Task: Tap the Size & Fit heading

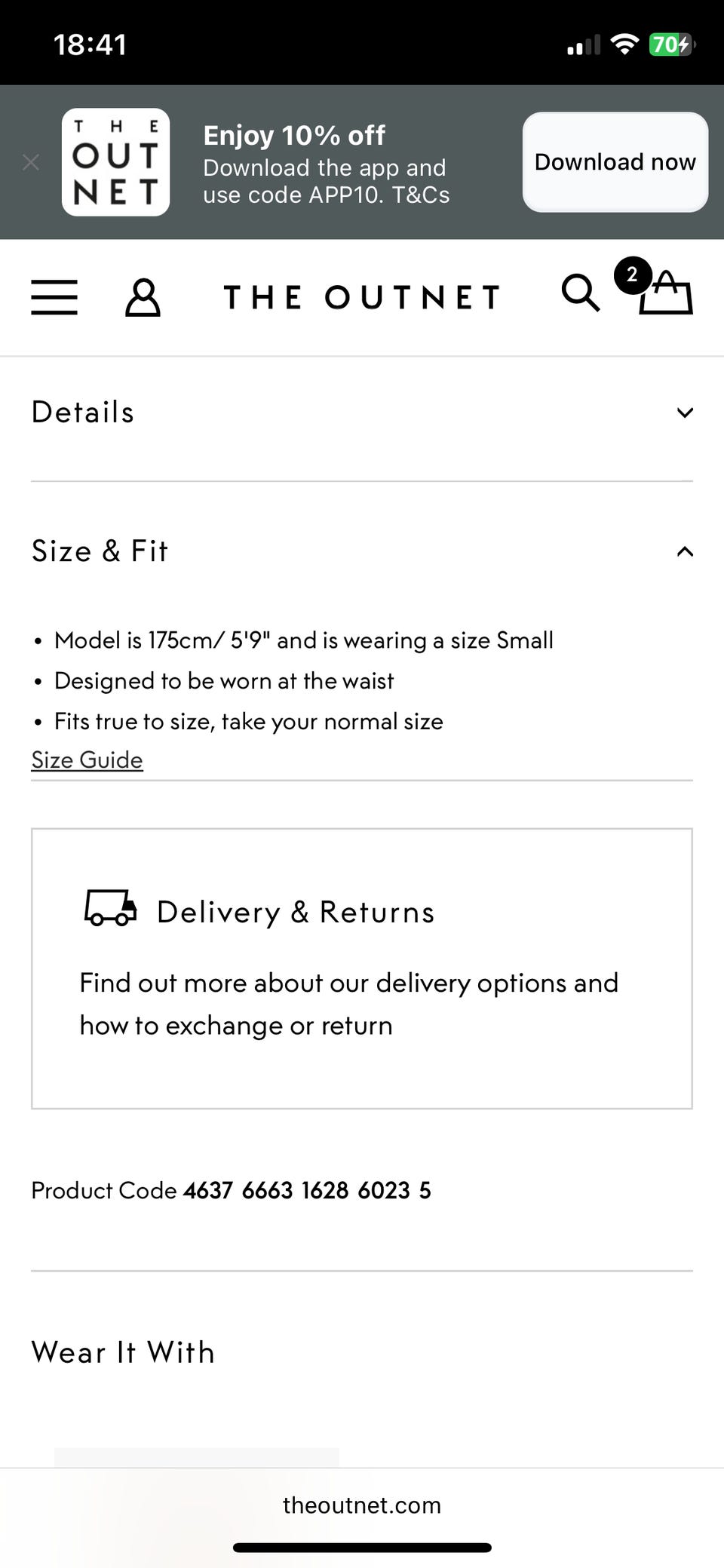Action: (x=100, y=551)
